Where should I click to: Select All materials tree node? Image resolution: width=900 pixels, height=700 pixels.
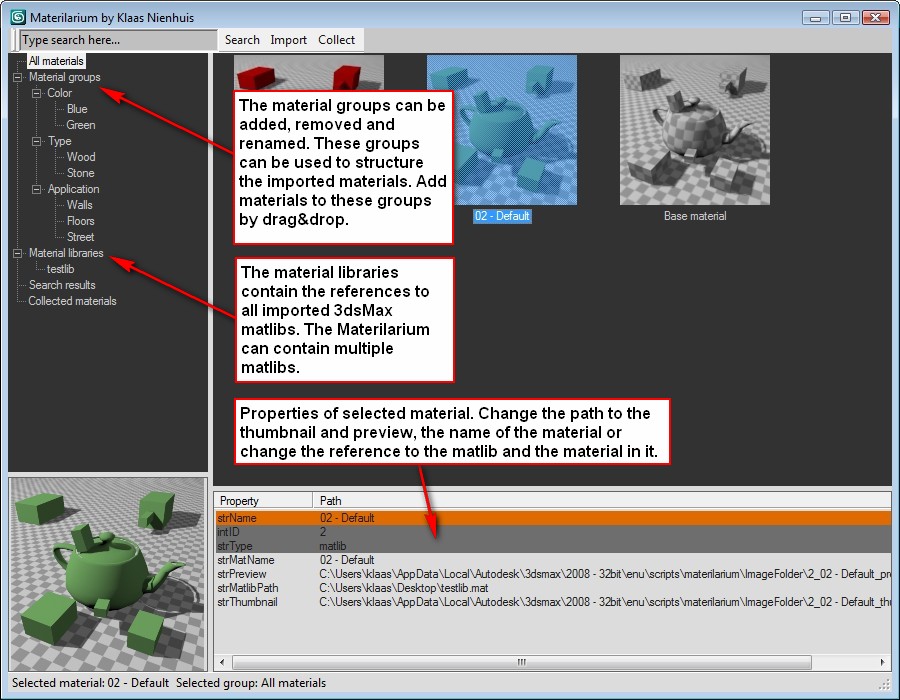pos(56,61)
